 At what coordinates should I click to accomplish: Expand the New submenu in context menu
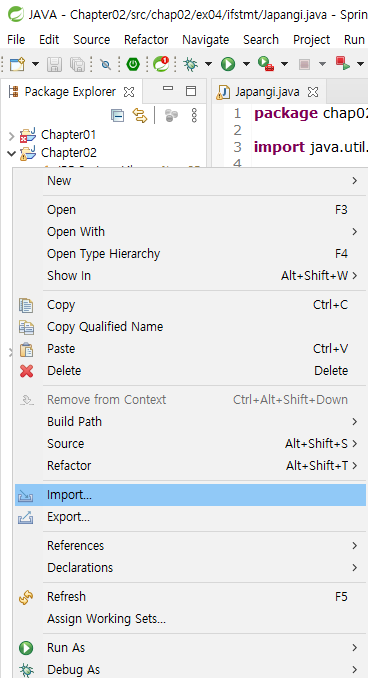(x=190, y=181)
